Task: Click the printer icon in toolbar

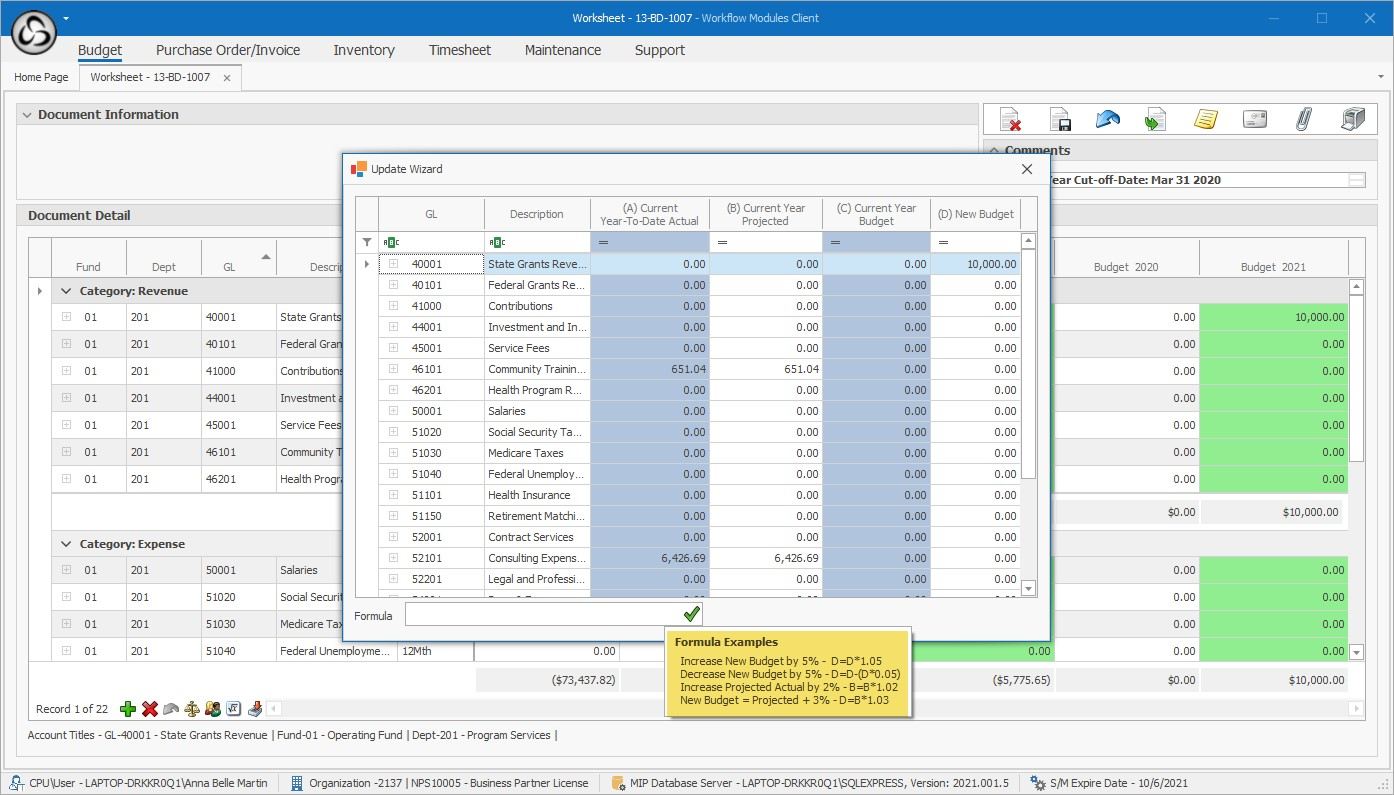Action: click(1352, 120)
